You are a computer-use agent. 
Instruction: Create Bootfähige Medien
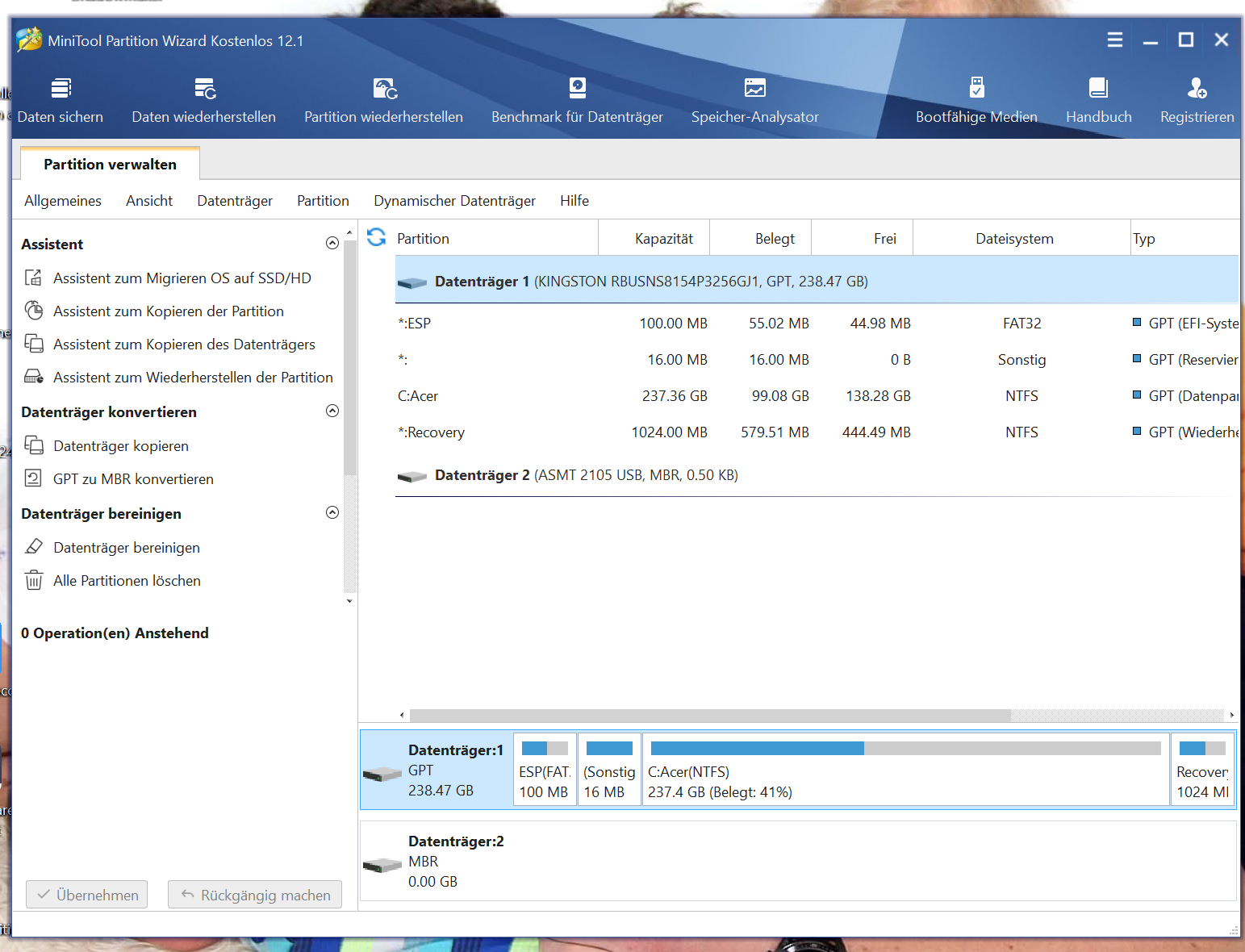coord(976,100)
